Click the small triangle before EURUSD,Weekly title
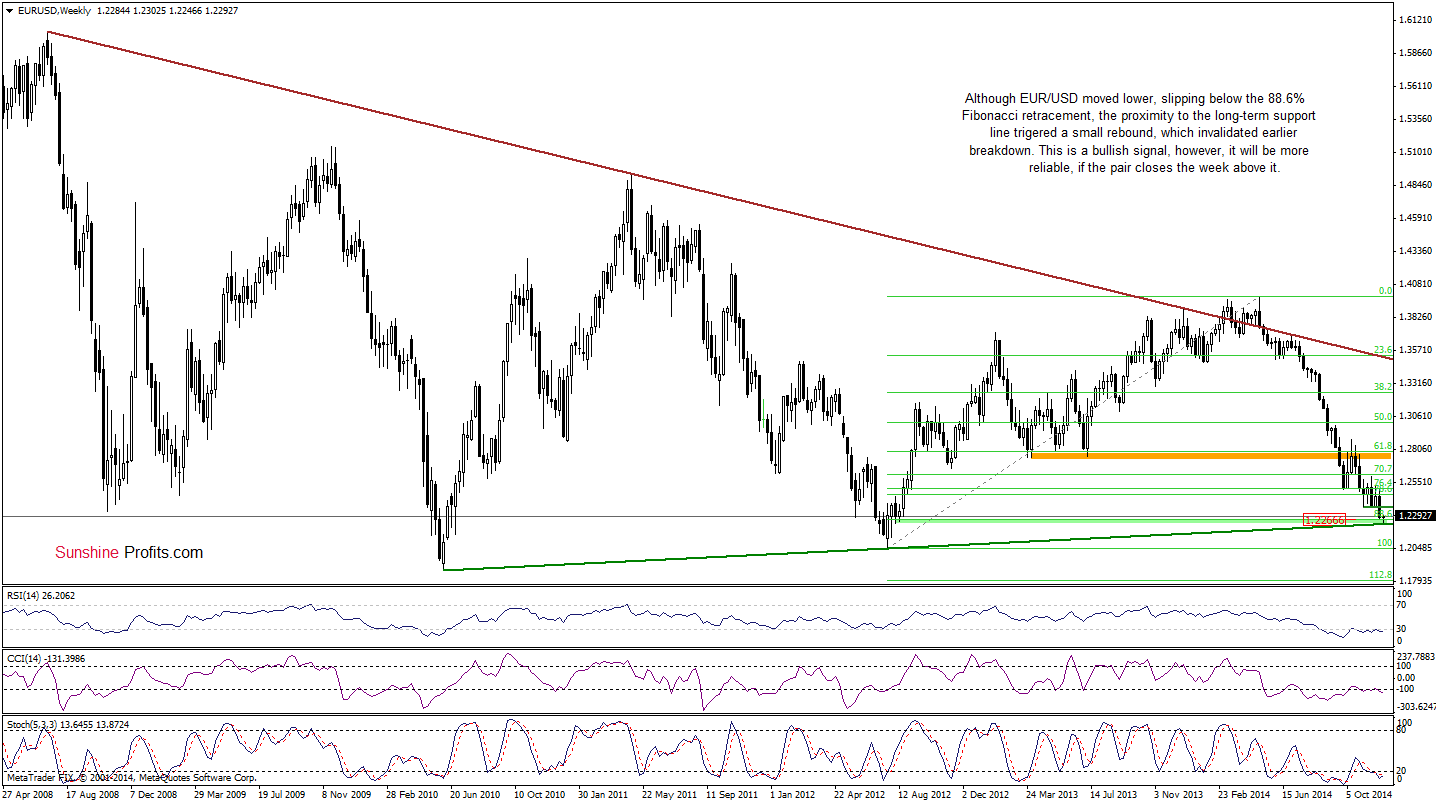1436x803 pixels. click(x=8, y=10)
